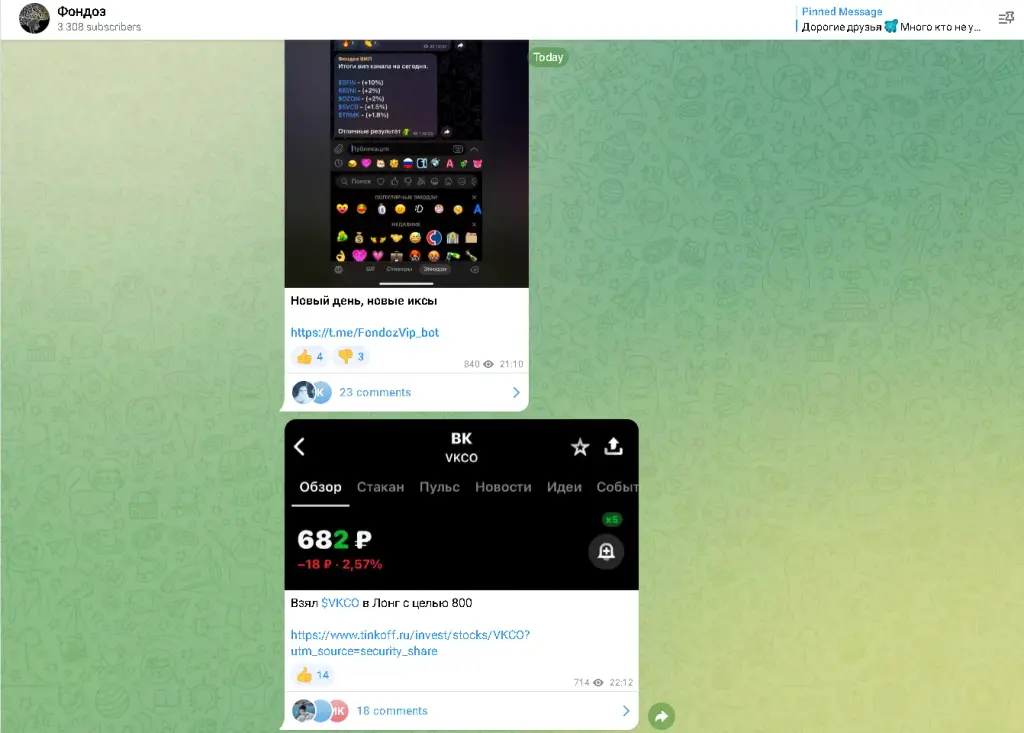The height and width of the screenshot is (733, 1024).
Task: Click the Today date badge
Action: click(548, 57)
